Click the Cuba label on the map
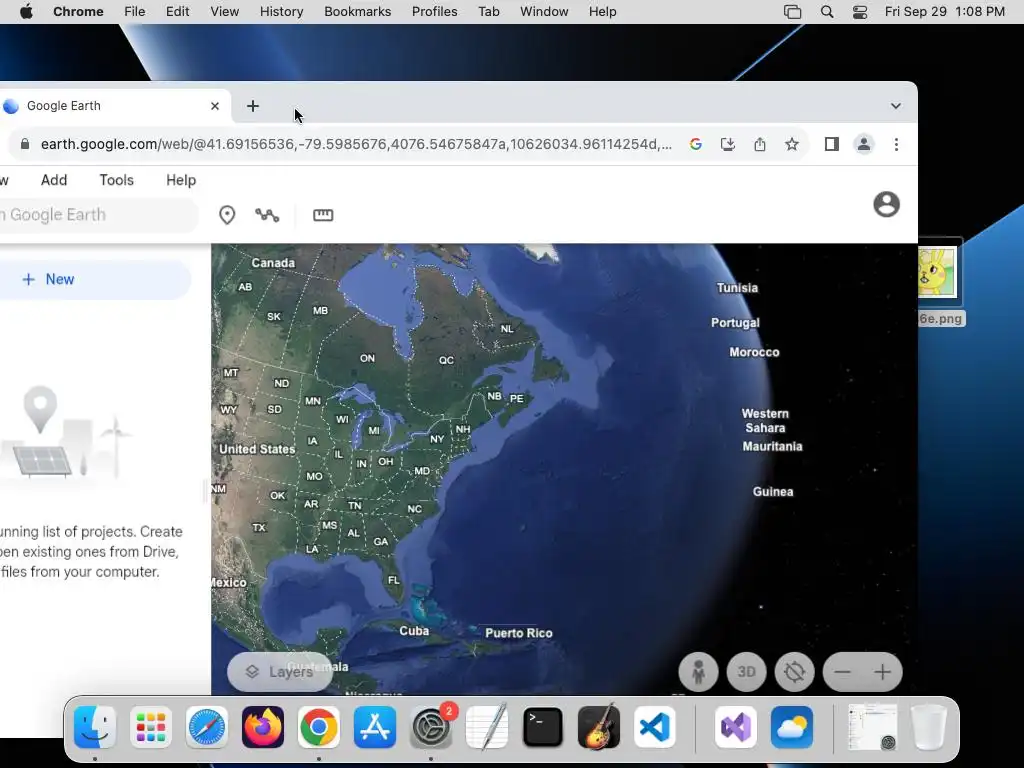Screen dimensions: 1024x768 [414, 631]
